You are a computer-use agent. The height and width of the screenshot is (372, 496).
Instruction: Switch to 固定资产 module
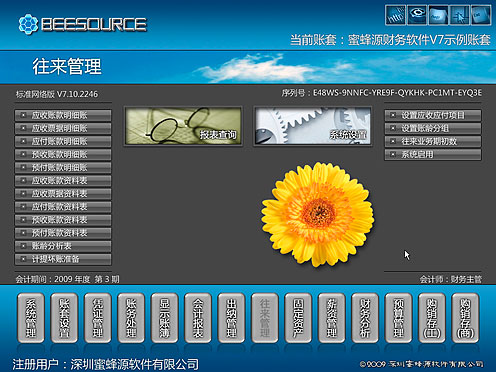[x=298, y=318]
